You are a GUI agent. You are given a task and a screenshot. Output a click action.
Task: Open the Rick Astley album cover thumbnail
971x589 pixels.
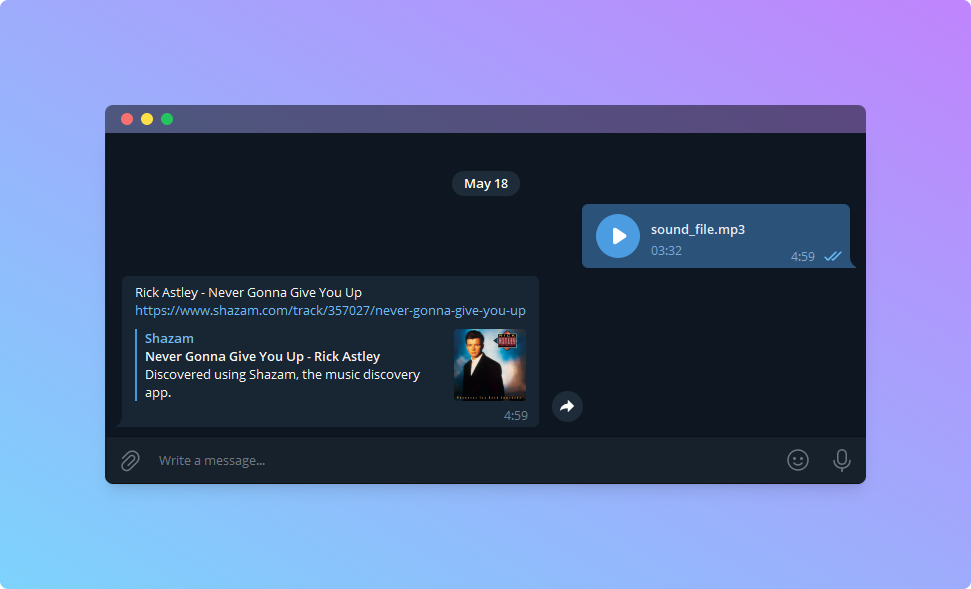pyautogui.click(x=490, y=365)
